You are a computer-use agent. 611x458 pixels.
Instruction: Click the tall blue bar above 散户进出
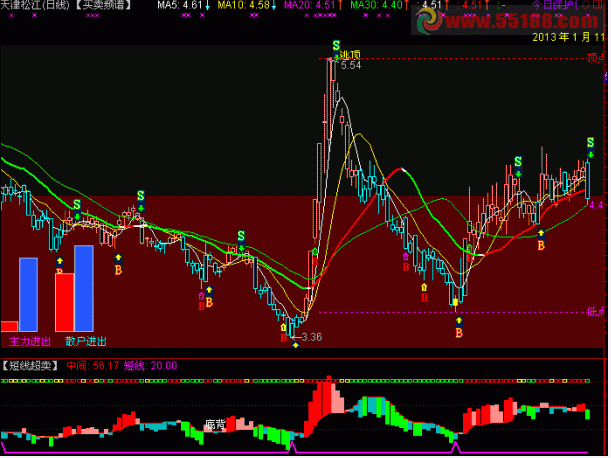[x=84, y=288]
